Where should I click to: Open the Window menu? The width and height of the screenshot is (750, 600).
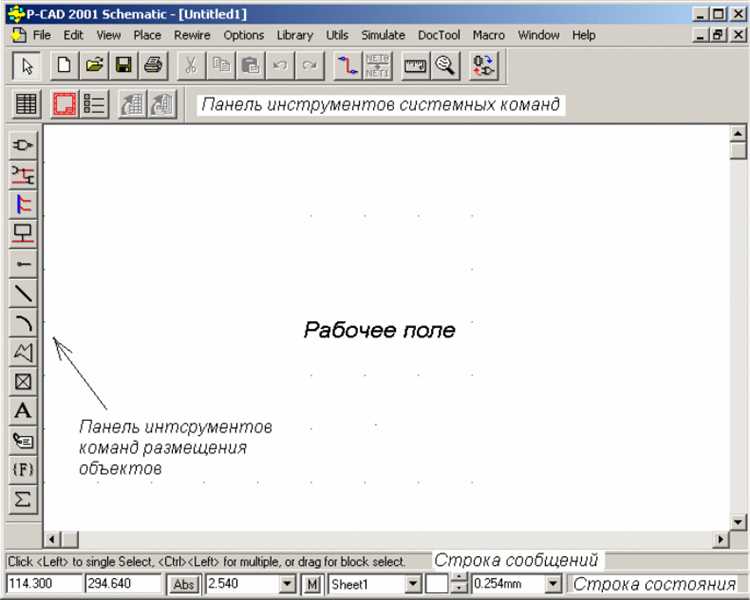point(539,35)
